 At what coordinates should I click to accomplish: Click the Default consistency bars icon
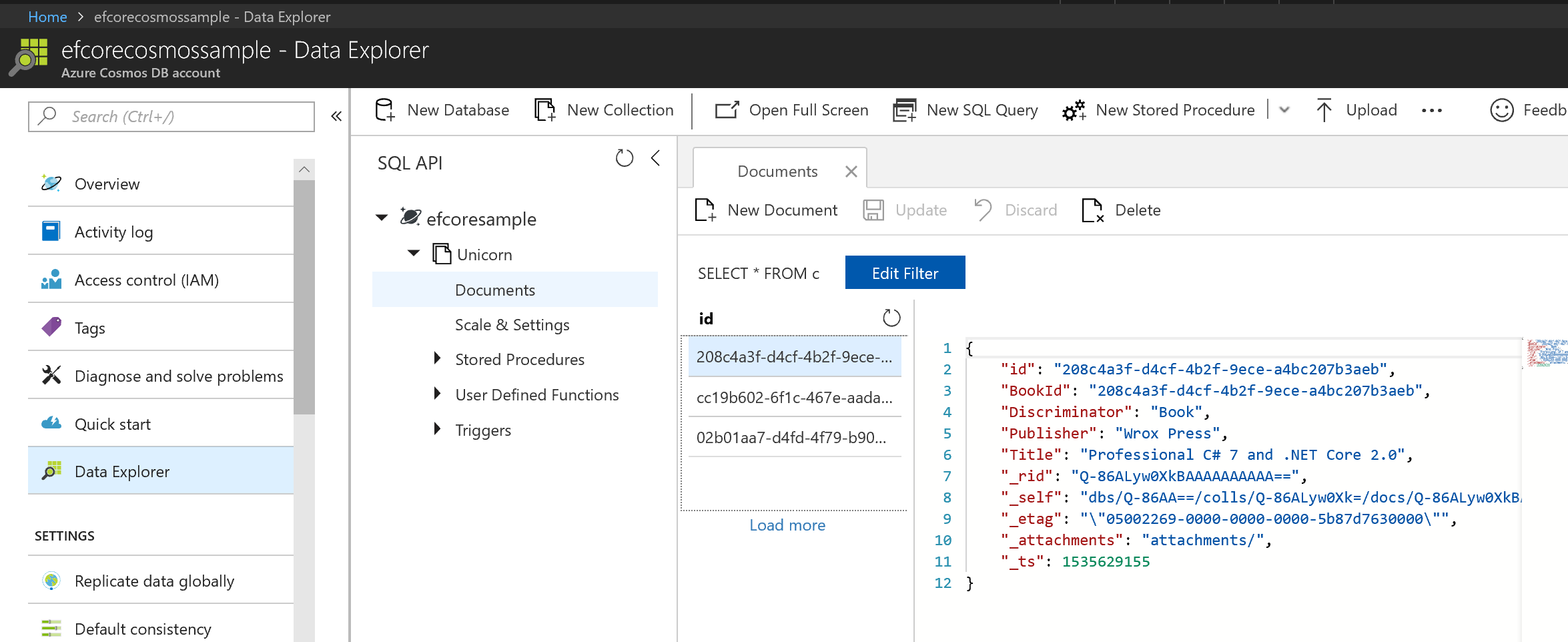click(x=51, y=629)
